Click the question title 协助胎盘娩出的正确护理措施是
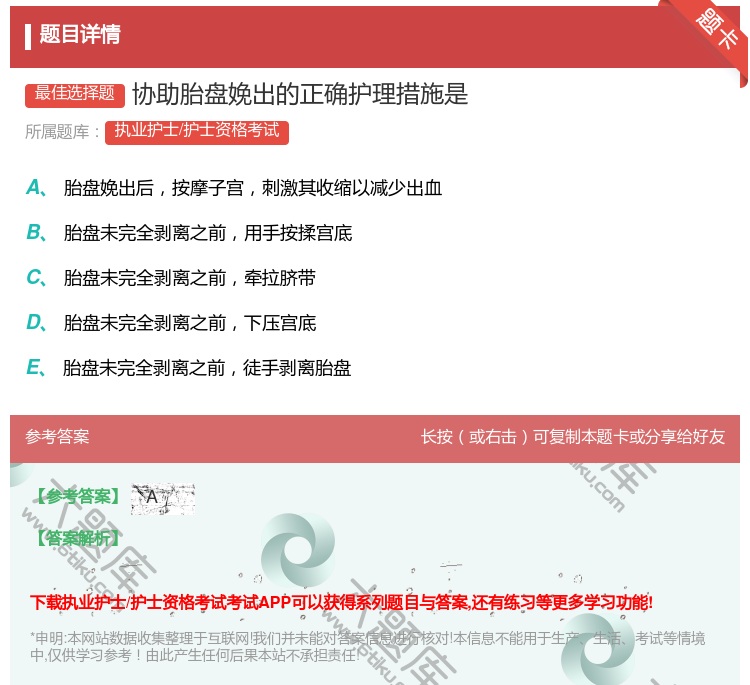Viewport: 750px width, 685px height. pyautogui.click(x=300, y=94)
